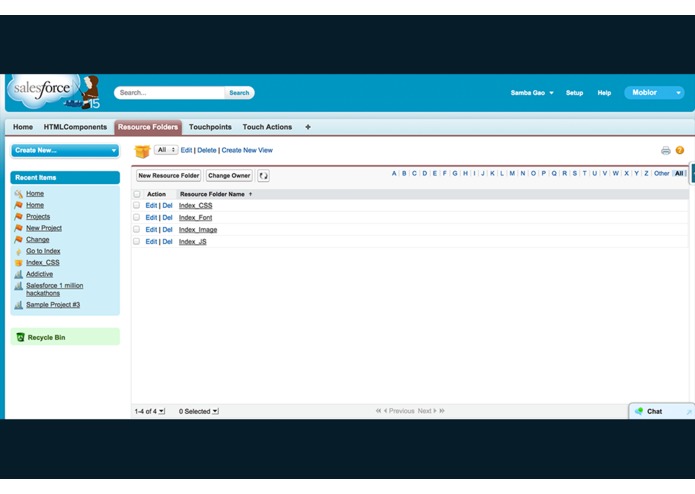Open the Recycle Bin link
The width and height of the screenshot is (695, 494).
point(47,338)
